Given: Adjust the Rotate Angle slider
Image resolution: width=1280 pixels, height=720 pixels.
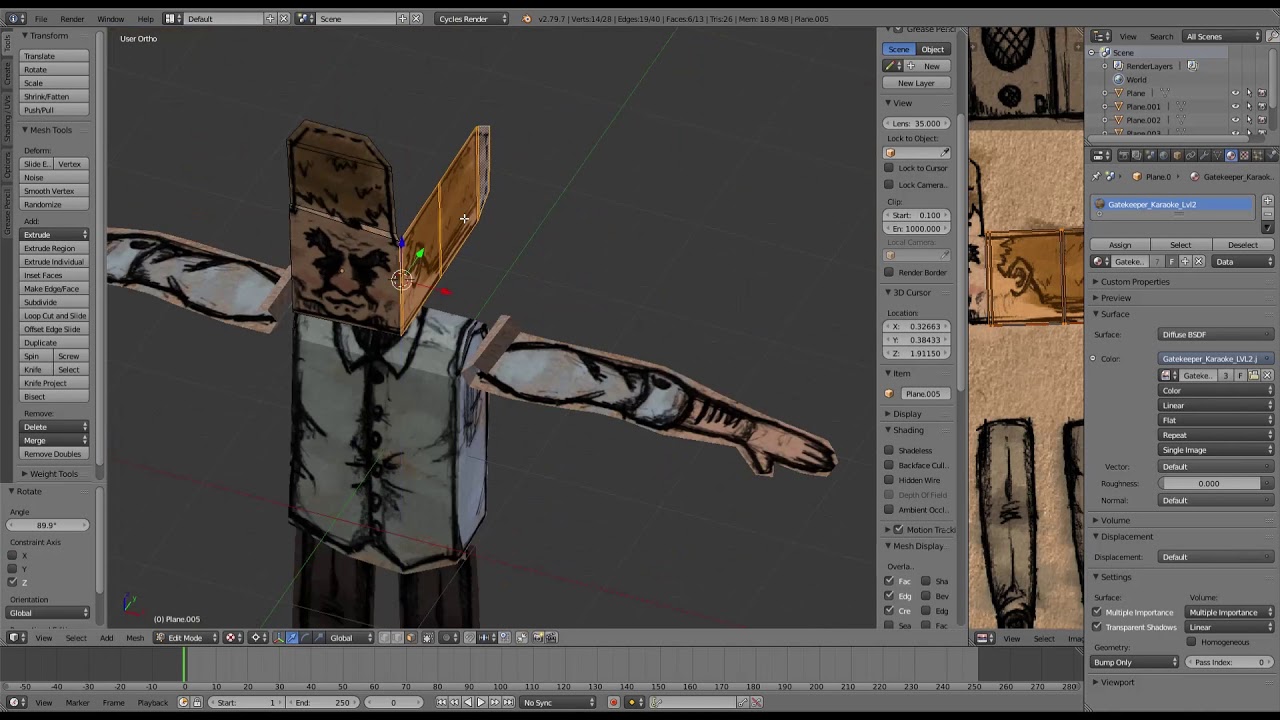Looking at the screenshot, I should coord(48,525).
